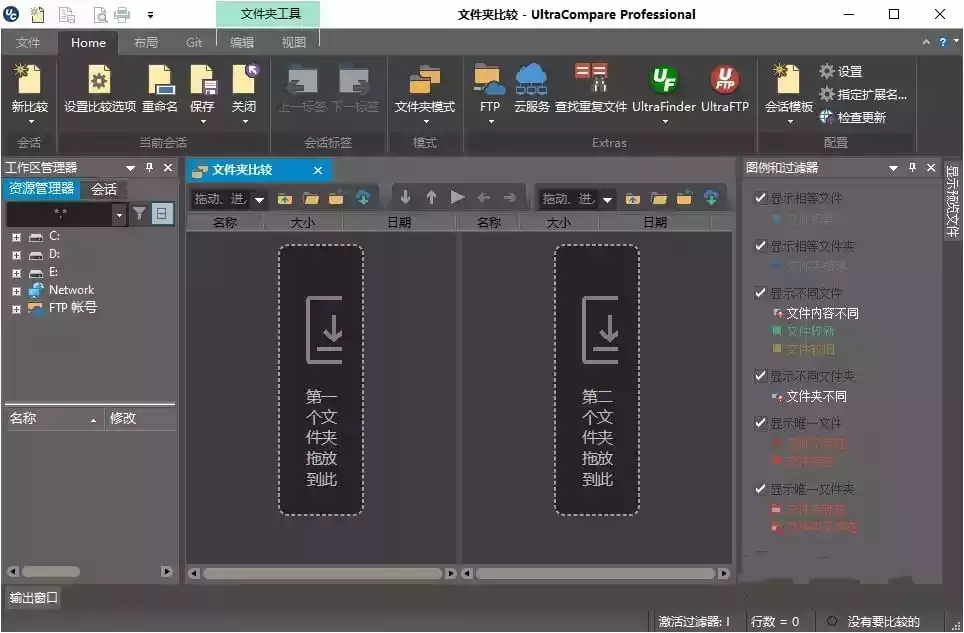The image size is (964, 633).
Task: Click 查找重复文件 find duplicates icon
Action: [x=591, y=79]
